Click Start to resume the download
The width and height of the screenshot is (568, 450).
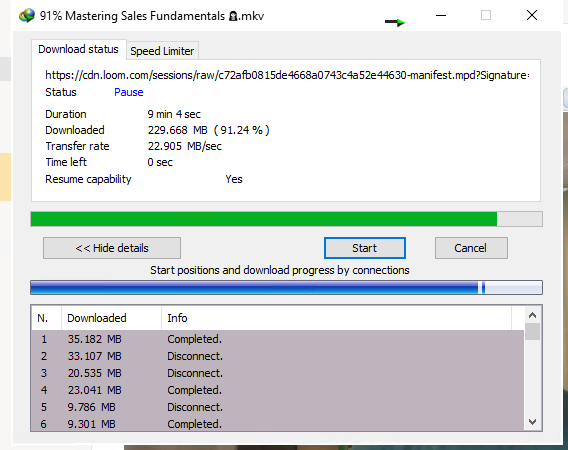pos(365,248)
